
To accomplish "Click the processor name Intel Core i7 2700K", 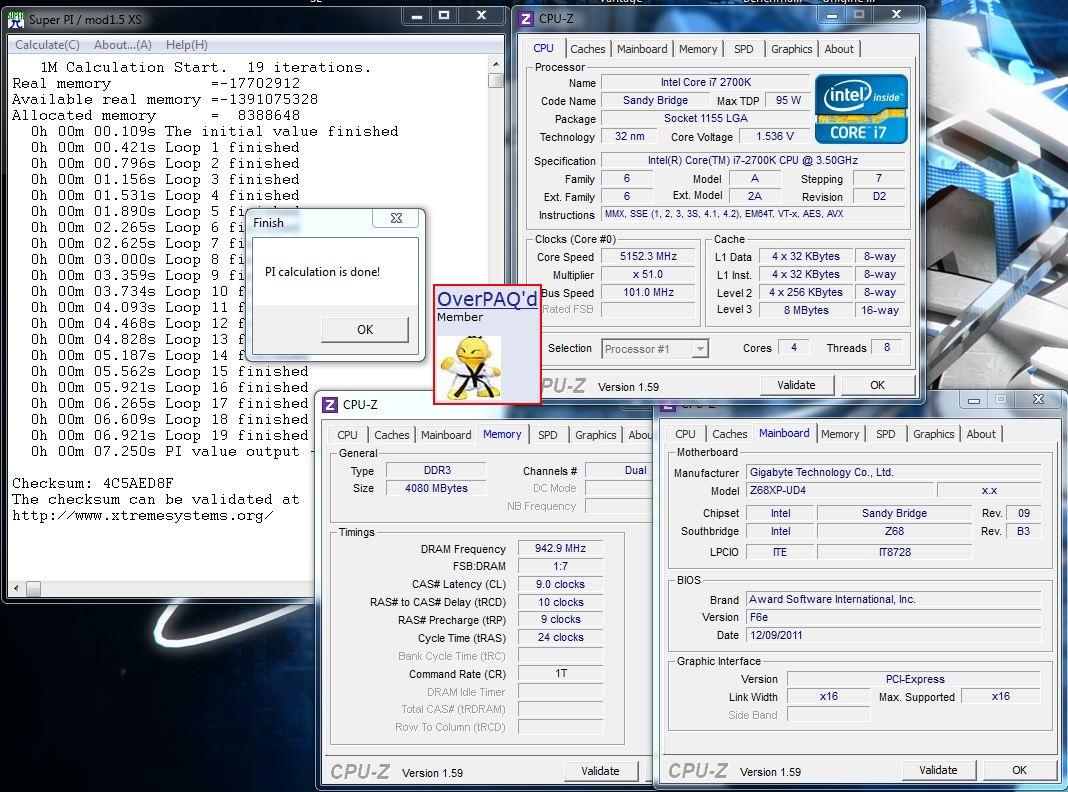I will pos(706,82).
